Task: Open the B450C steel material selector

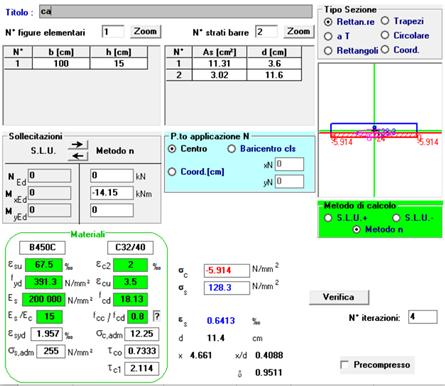Action: [x=42, y=247]
